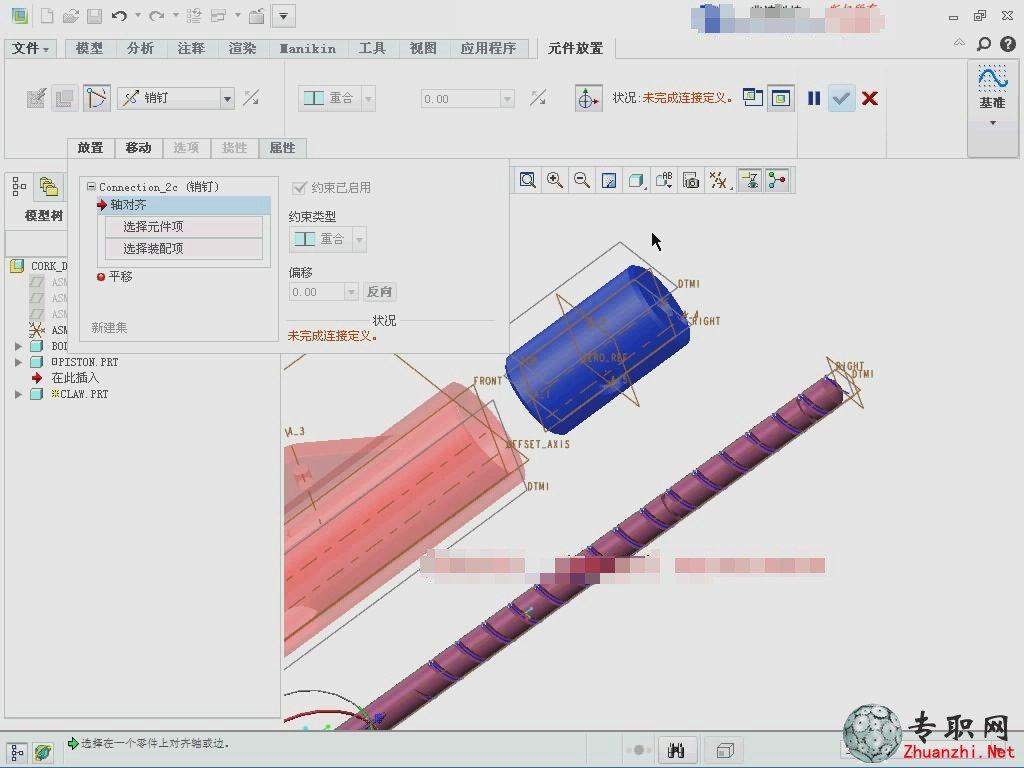
Task: Open datum display filters icon
Action: point(718,180)
